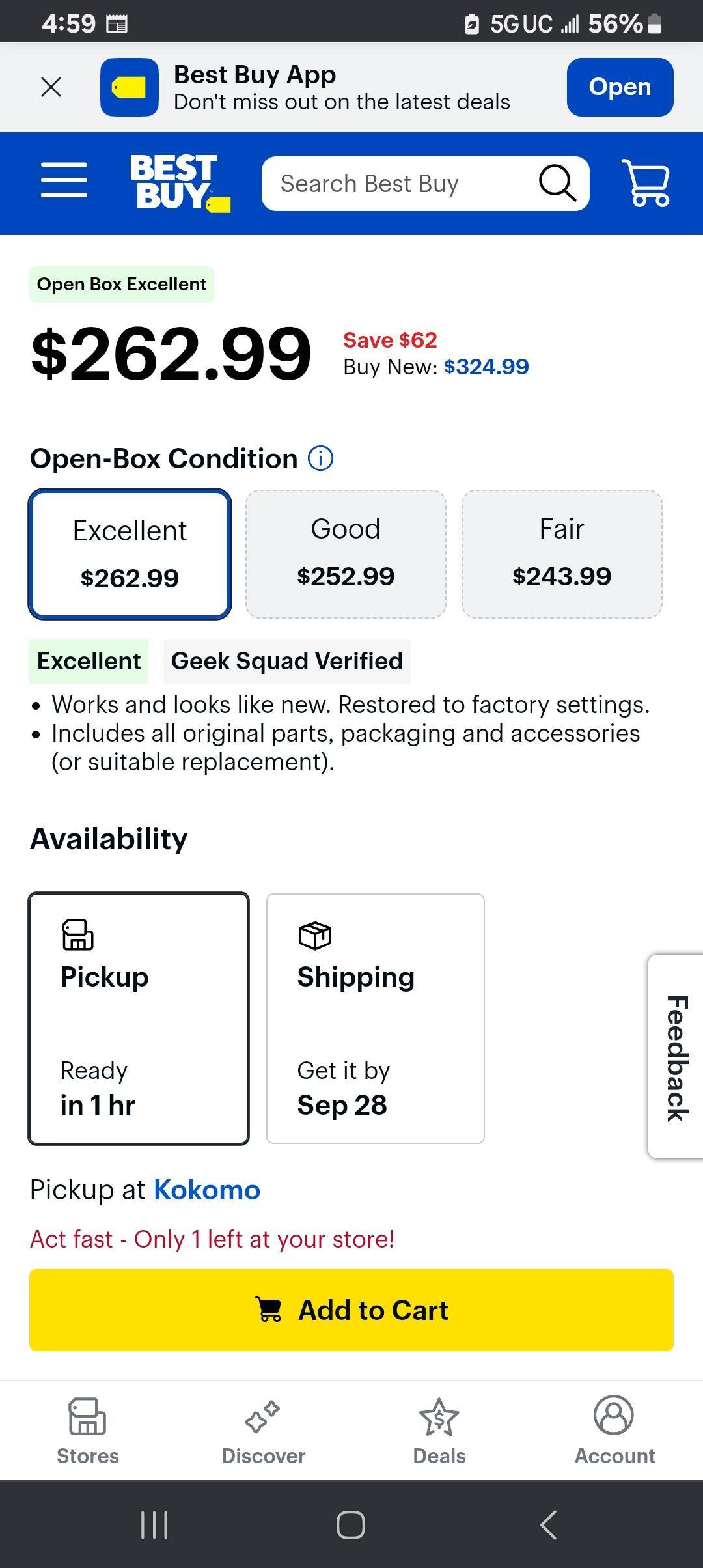Change pickup store Kokomo link

coord(207,1190)
